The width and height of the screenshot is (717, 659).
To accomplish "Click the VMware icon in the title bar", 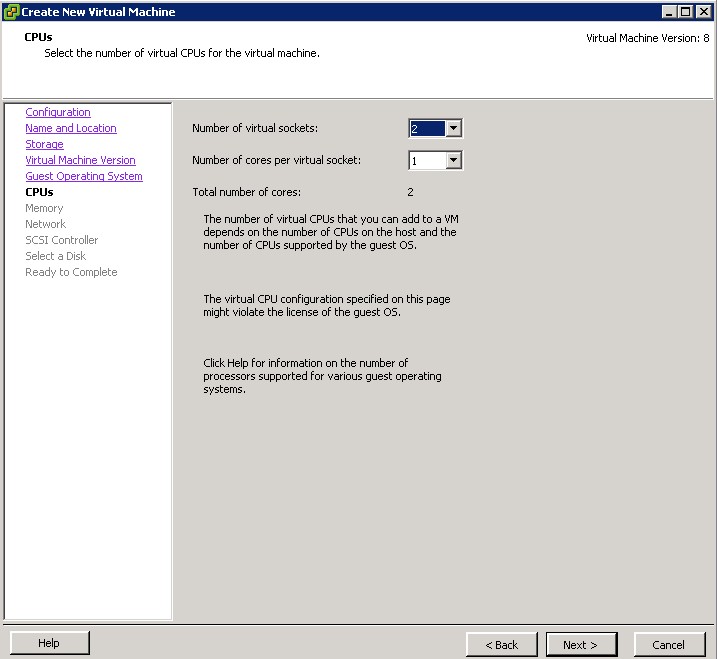I will pos(11,12).
